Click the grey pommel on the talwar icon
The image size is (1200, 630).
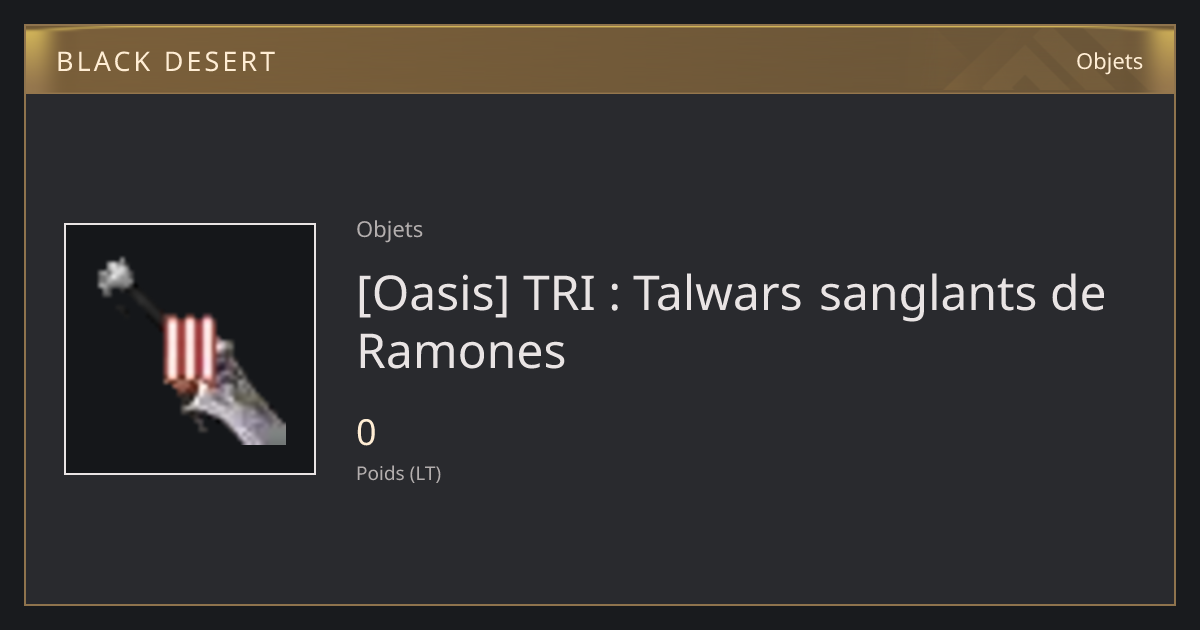pos(117,274)
